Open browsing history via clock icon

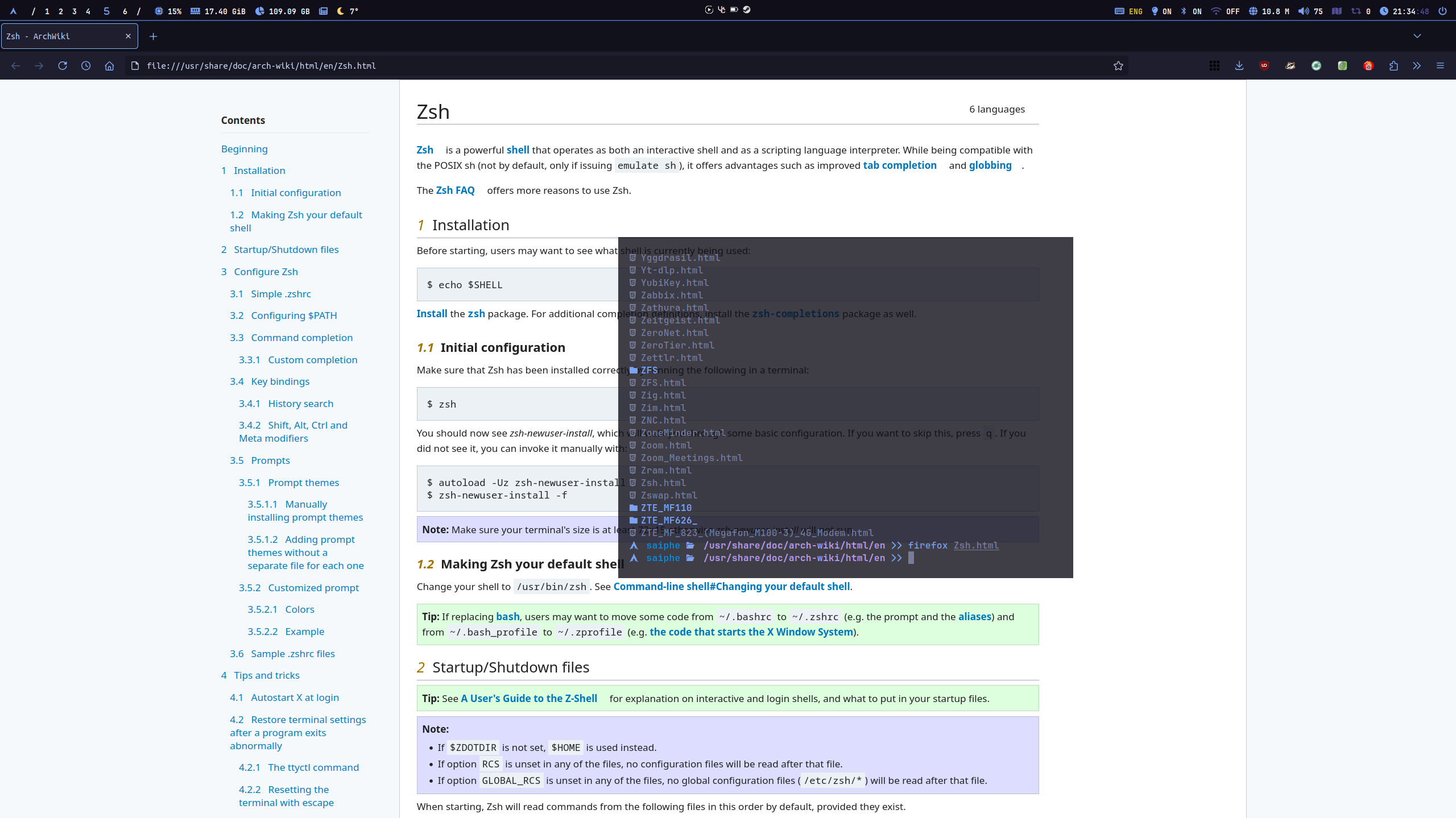pos(86,66)
